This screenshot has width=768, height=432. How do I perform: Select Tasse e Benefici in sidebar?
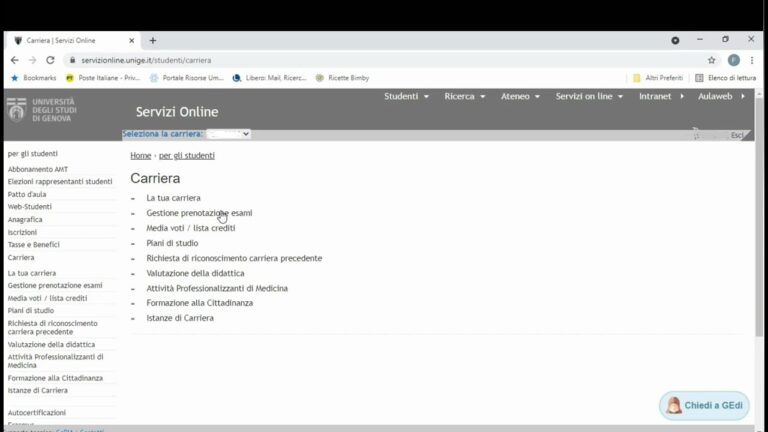(x=33, y=244)
